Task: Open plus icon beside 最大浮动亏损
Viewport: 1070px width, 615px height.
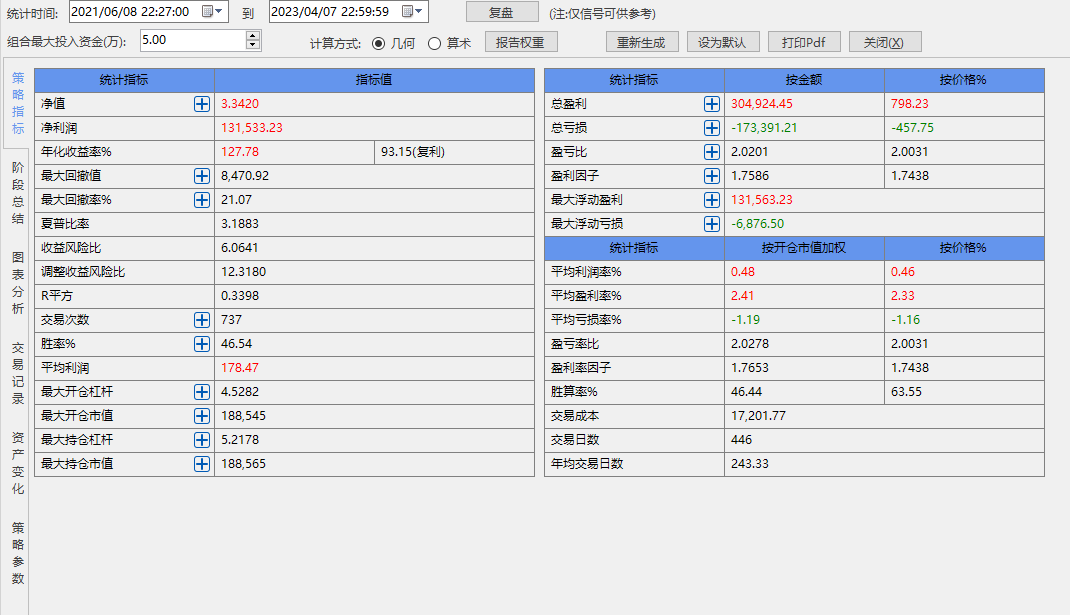Action: pos(711,223)
